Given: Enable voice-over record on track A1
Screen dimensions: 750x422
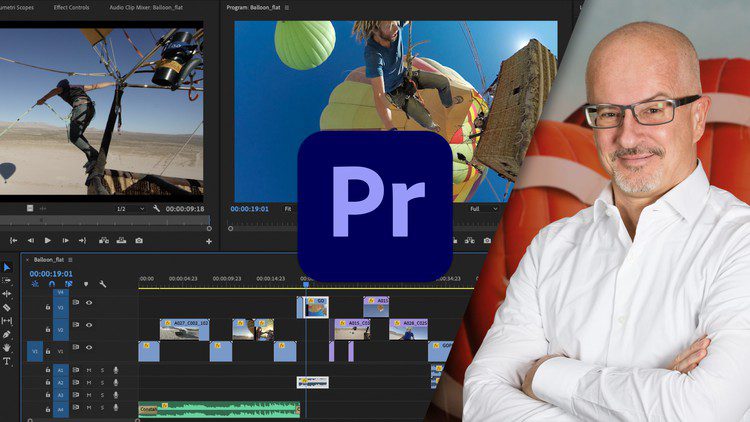Looking at the screenshot, I should [x=115, y=370].
